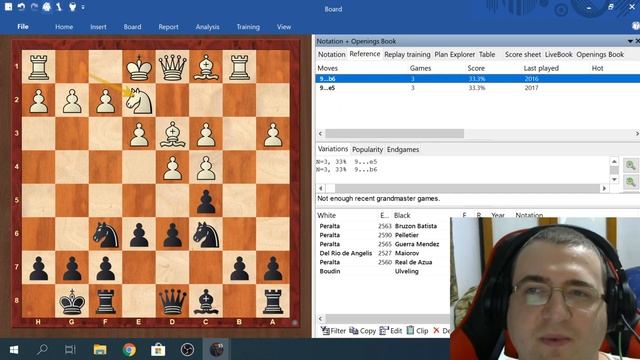Select the white knight on e2
The image size is (640, 360).
click(x=139, y=100)
